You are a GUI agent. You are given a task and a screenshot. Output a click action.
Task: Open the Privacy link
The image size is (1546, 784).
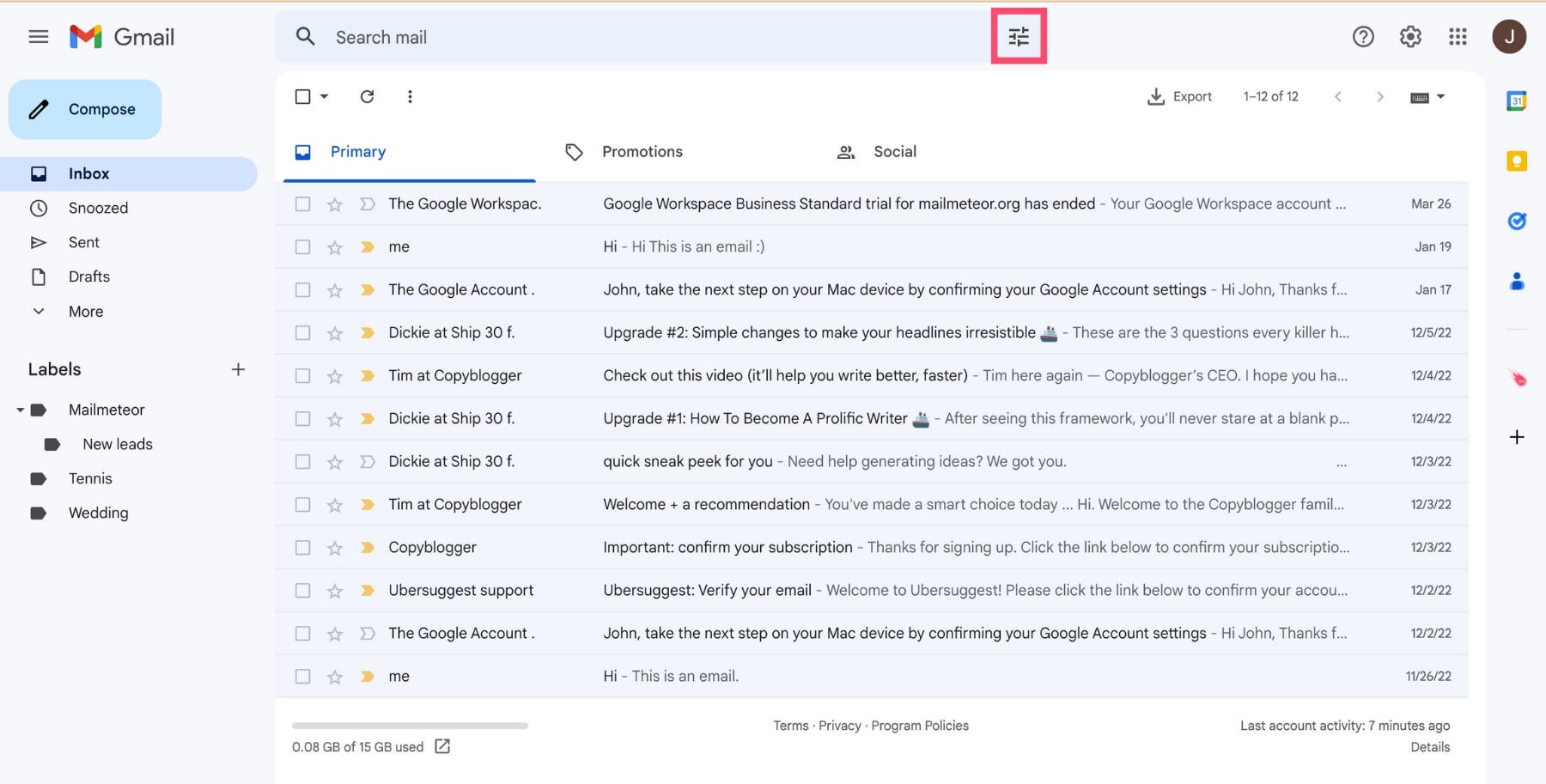840,726
